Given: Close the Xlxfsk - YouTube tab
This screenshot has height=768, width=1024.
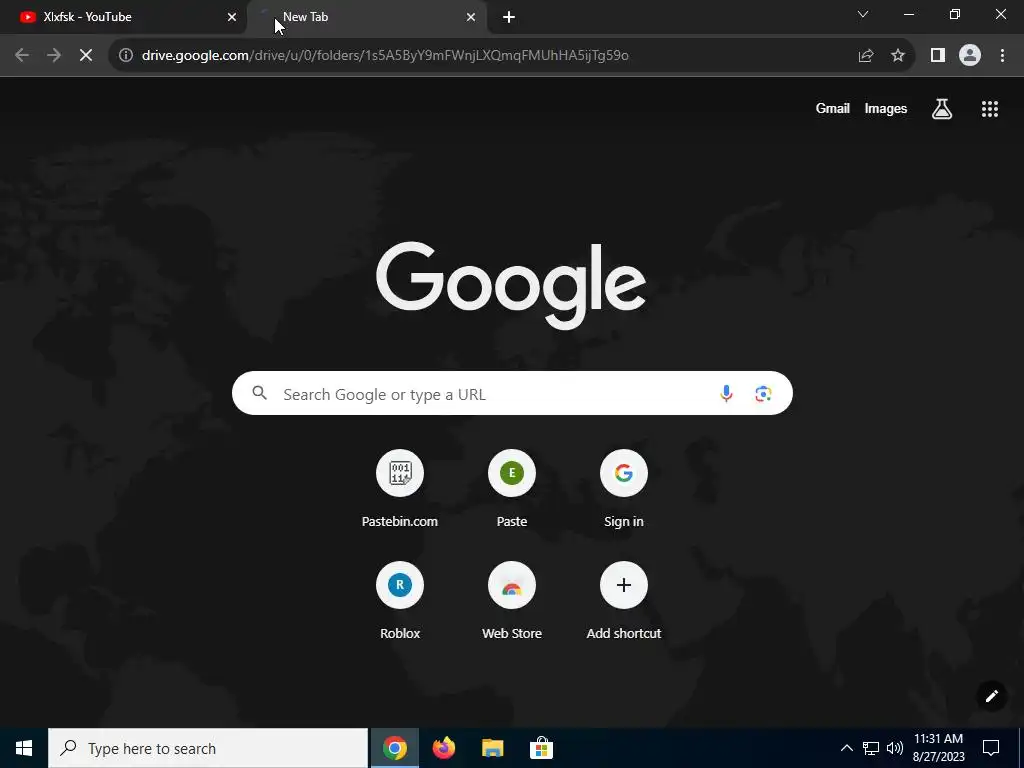Looking at the screenshot, I should [x=232, y=17].
